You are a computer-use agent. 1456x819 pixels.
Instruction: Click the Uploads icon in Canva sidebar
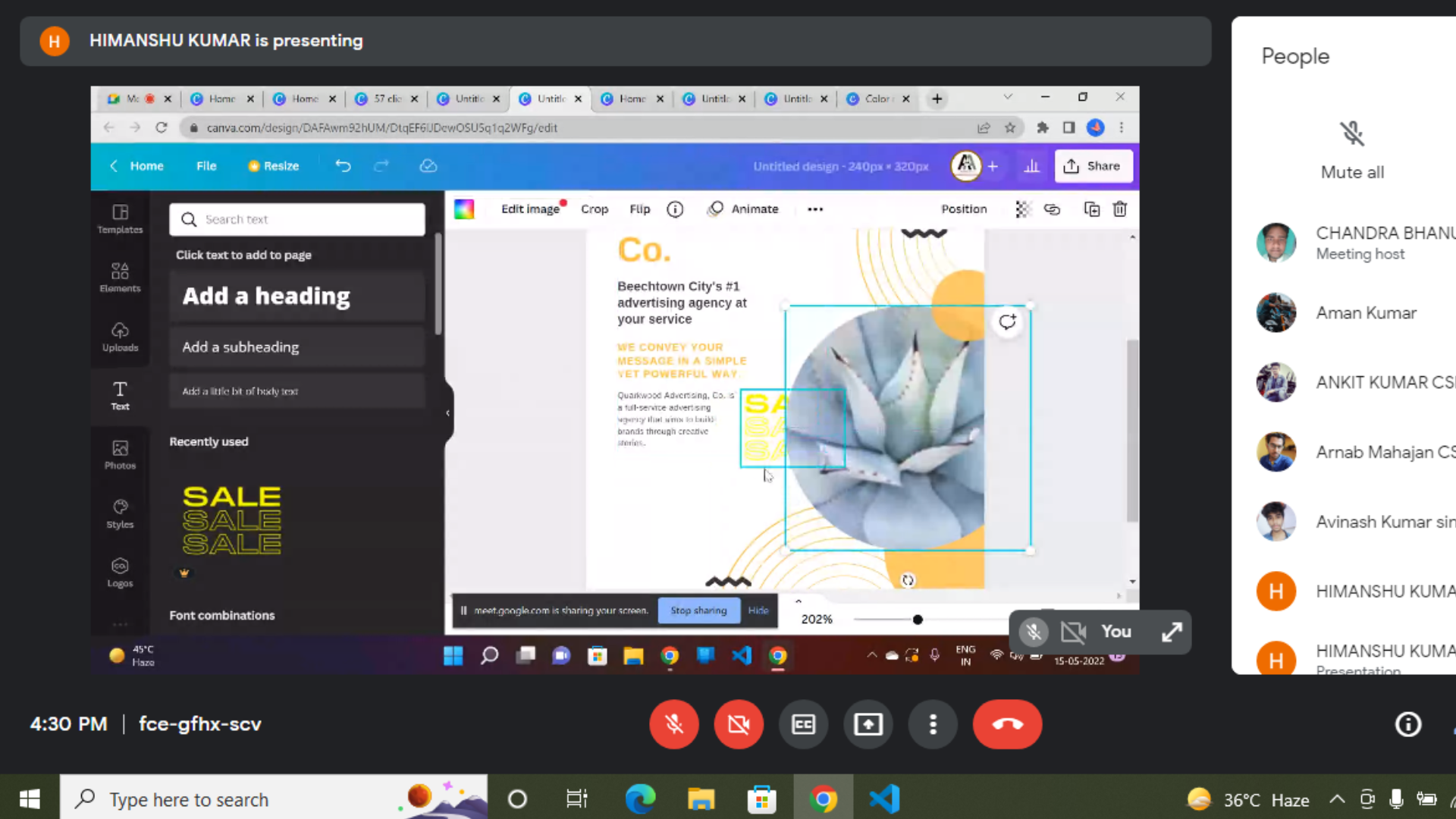[x=120, y=336]
